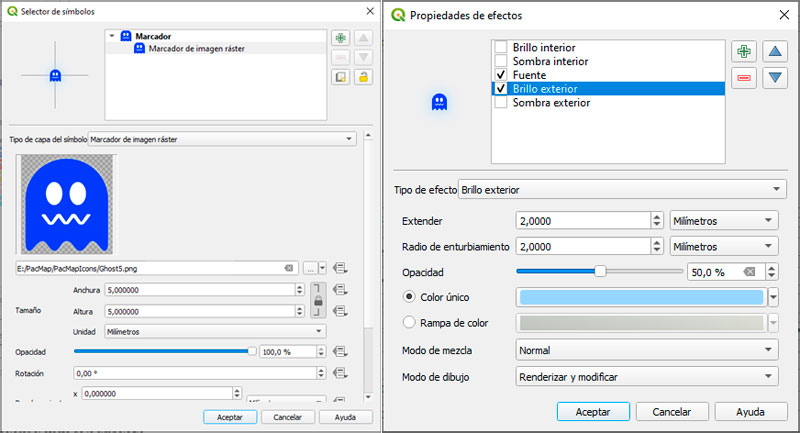This screenshot has width=800, height=433.
Task: Toggle the symbol layer color lock icon
Action: (x=363, y=77)
